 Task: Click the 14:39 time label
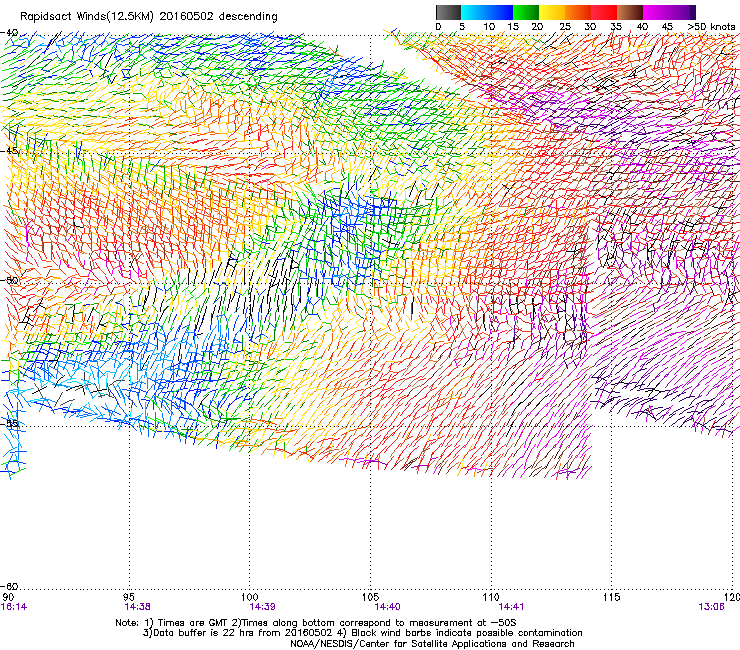click(x=262, y=607)
